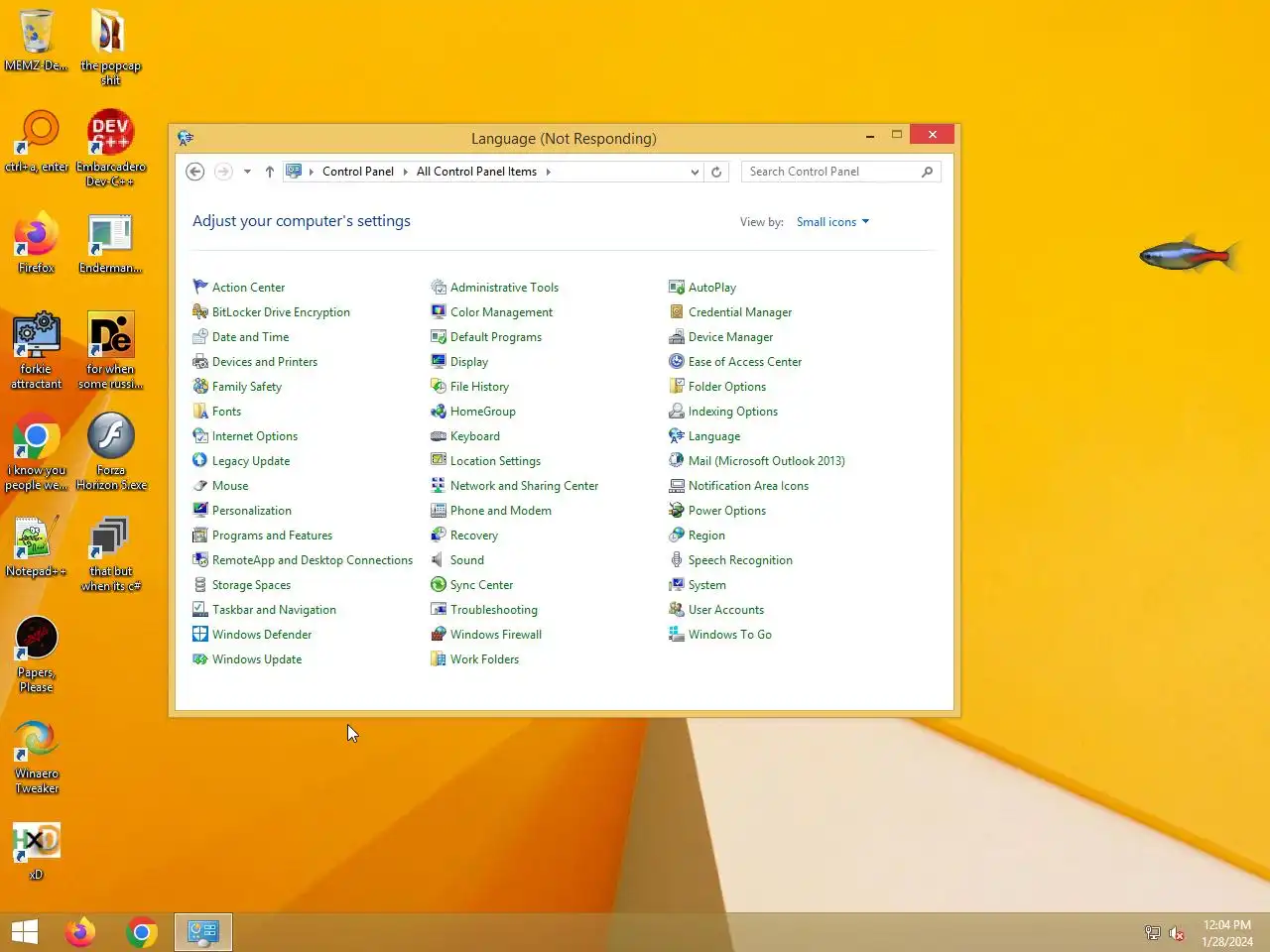Open the Region globe icon
Viewport: 1270px width, 952px height.
[677, 535]
